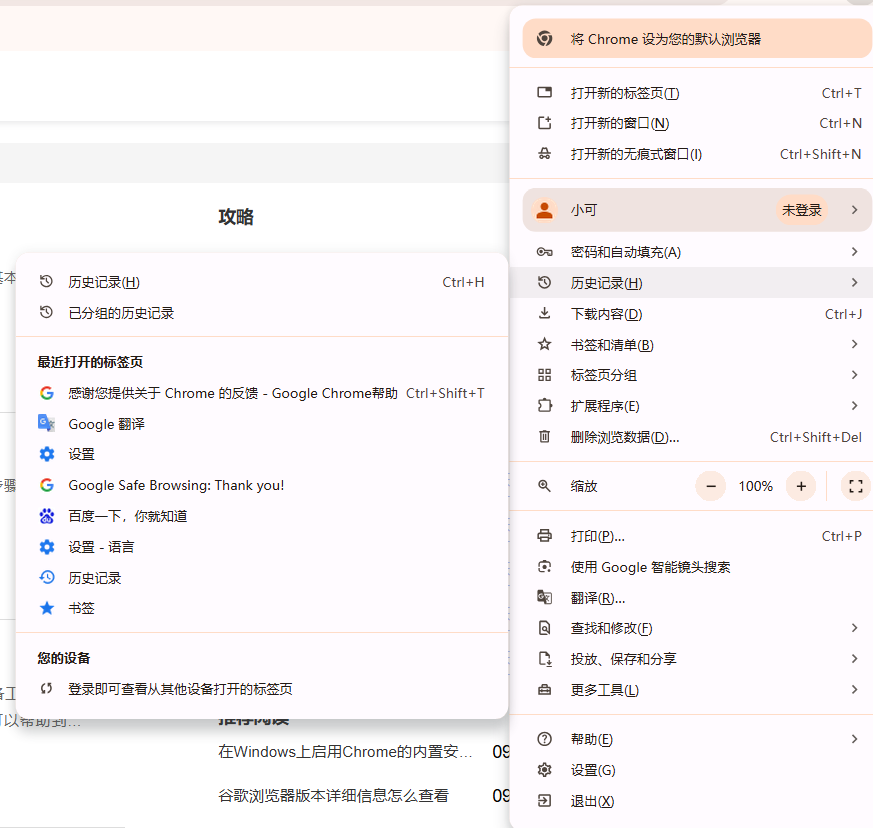Click the translate icon beside 翻译(R)
Image resolution: width=873 pixels, height=828 pixels.
coord(545,597)
